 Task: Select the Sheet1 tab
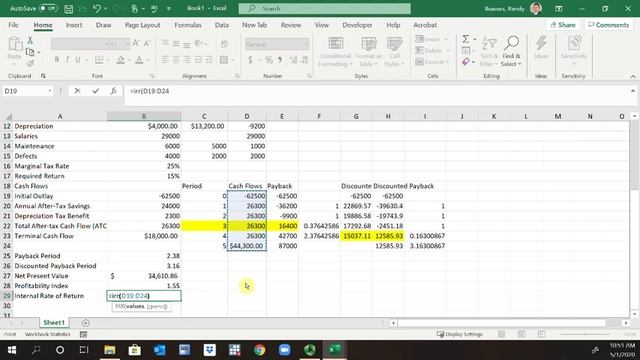click(x=54, y=322)
